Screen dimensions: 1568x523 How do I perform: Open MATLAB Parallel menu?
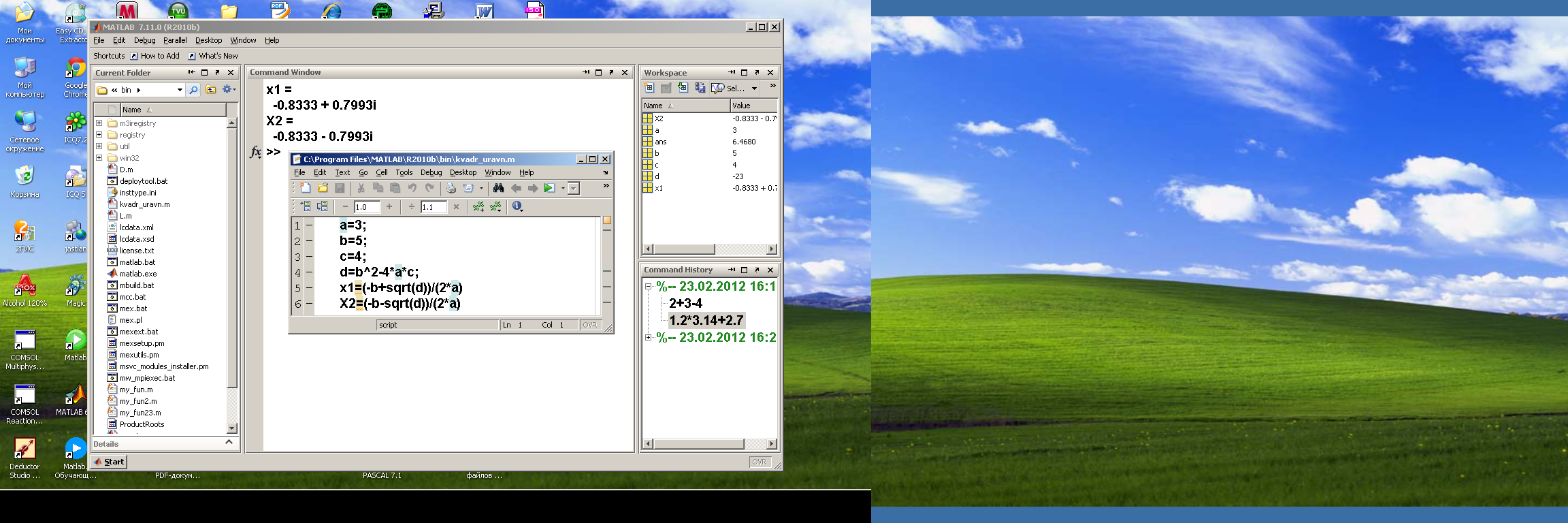click(x=175, y=40)
